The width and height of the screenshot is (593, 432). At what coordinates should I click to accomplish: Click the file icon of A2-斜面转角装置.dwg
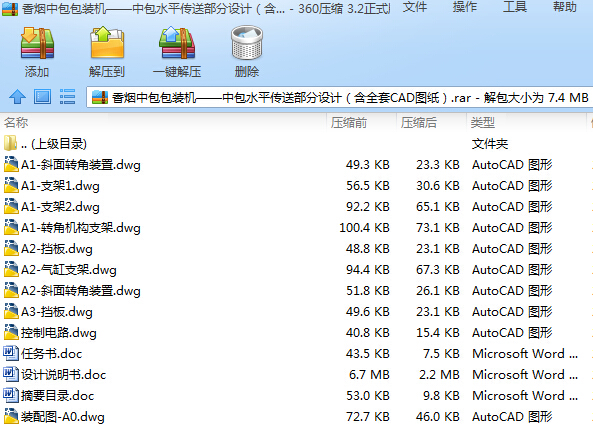[11, 290]
